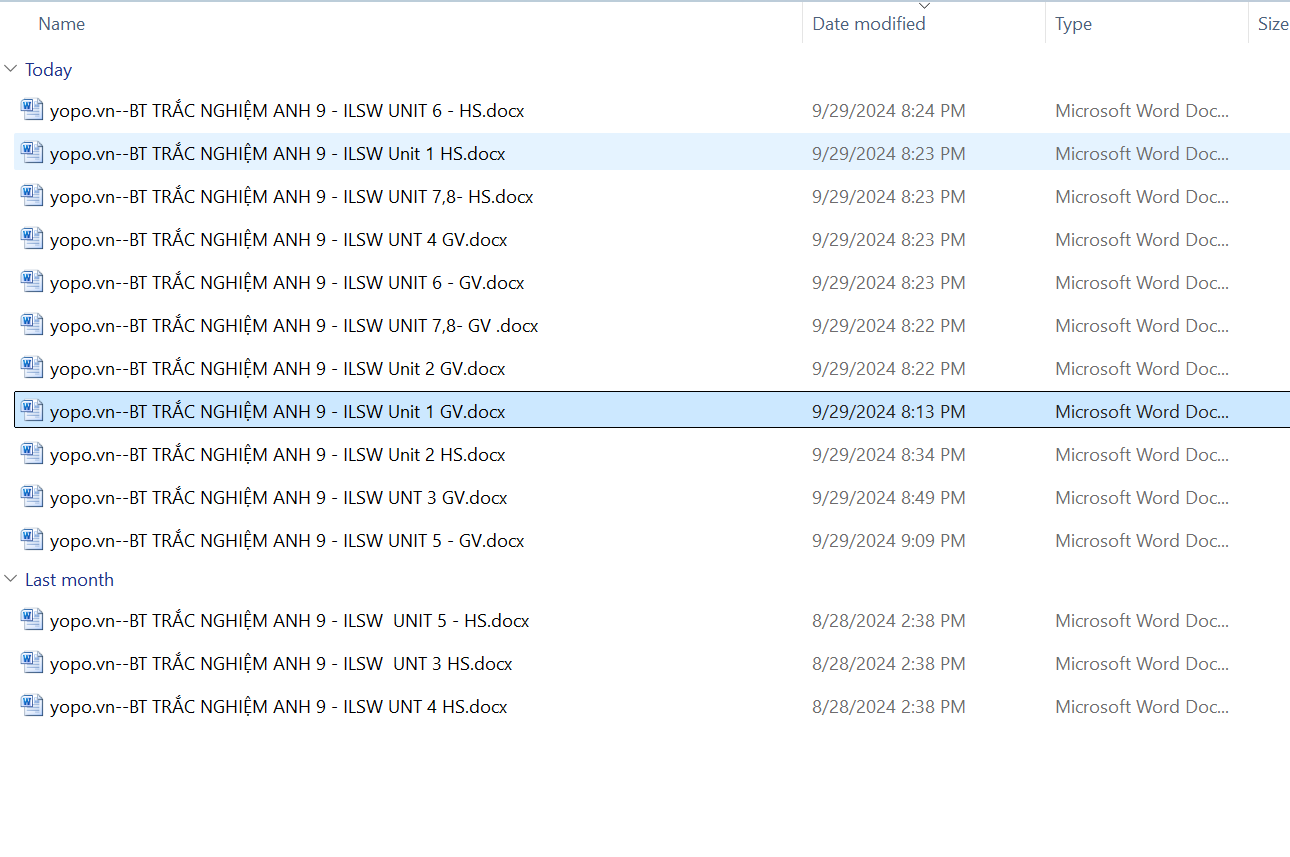Sort files by Type column header
This screenshot has height=857, width=1290.
pyautogui.click(x=1073, y=24)
